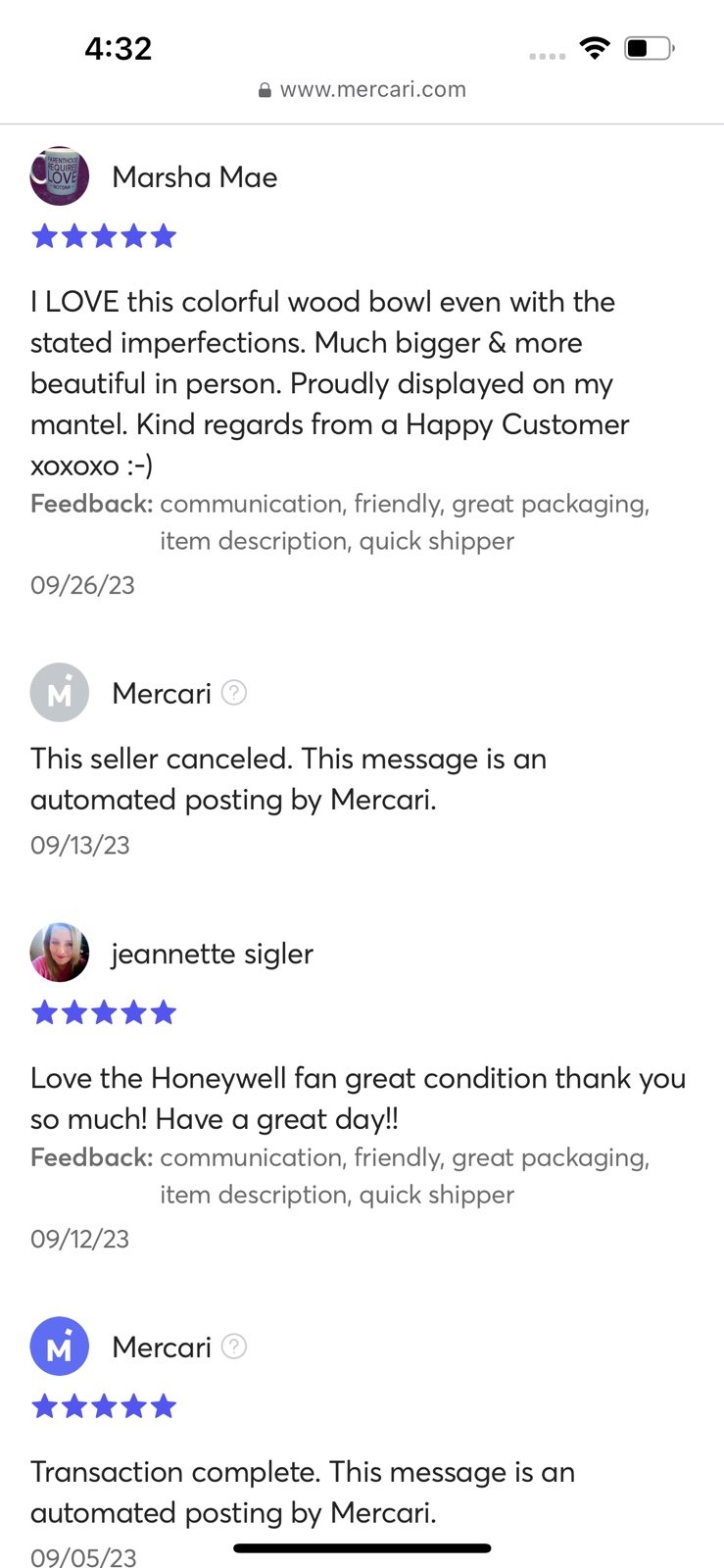Tap the www.mercari.com address bar
The image size is (724, 1568).
pos(362,90)
